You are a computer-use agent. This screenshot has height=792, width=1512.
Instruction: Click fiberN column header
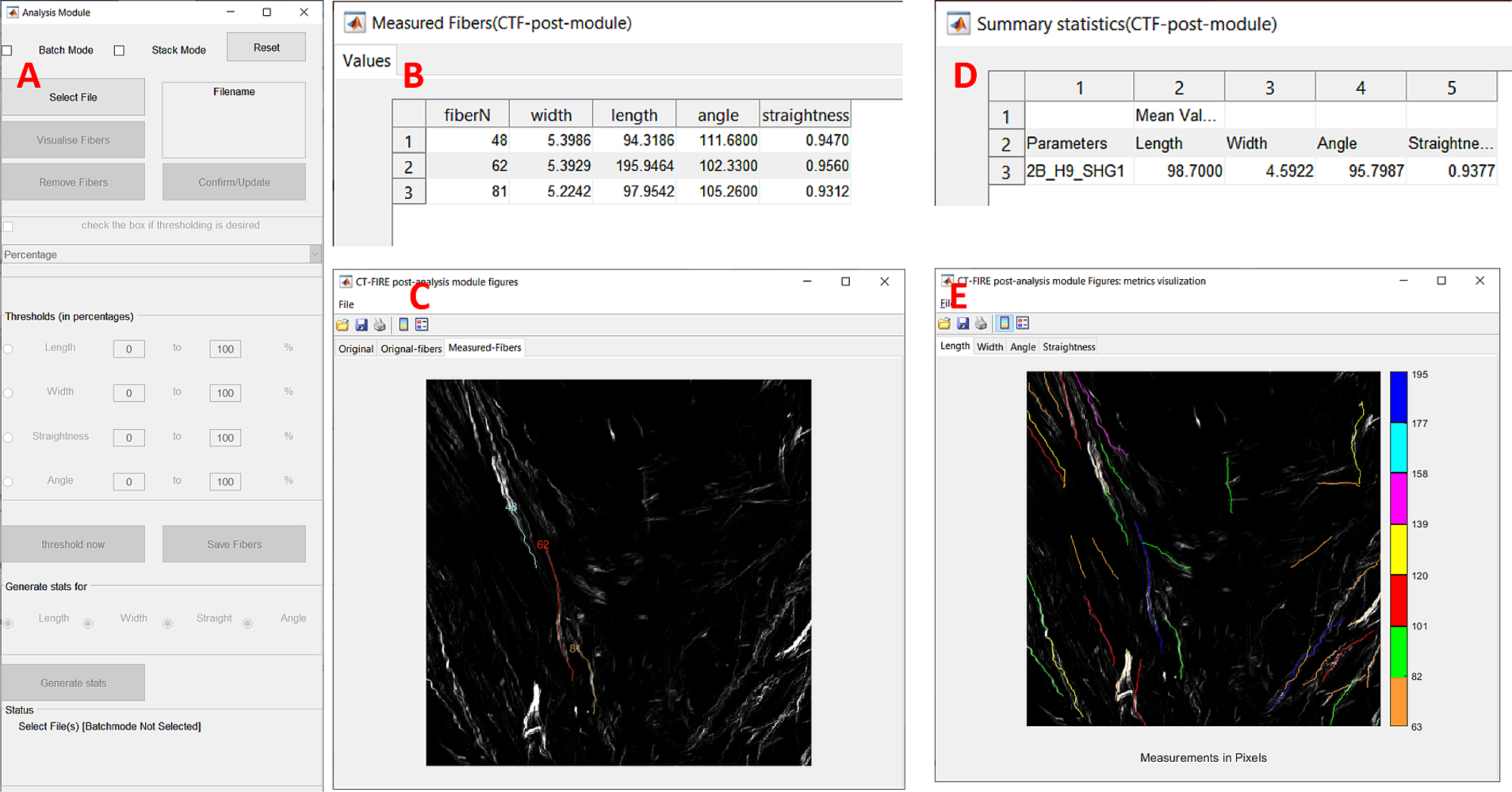point(467,114)
